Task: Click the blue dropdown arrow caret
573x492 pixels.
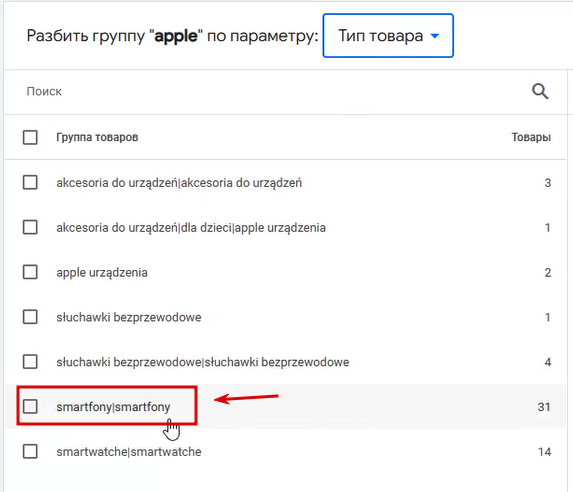Action: pyautogui.click(x=435, y=36)
